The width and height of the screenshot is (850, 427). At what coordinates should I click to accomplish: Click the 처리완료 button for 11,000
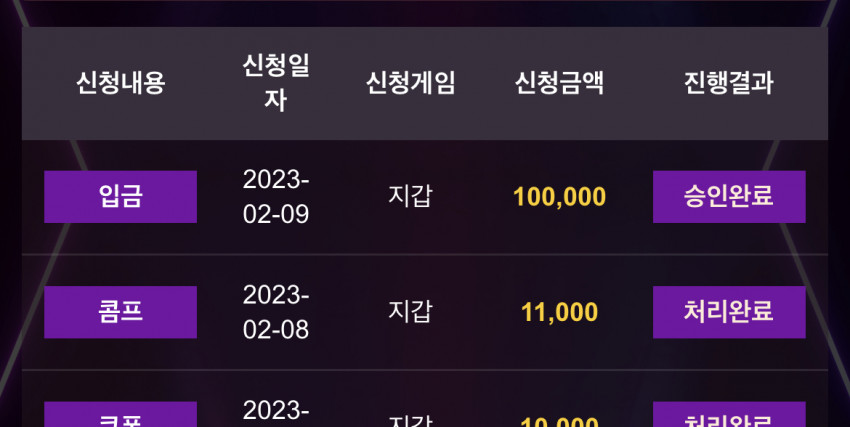pyautogui.click(x=729, y=312)
